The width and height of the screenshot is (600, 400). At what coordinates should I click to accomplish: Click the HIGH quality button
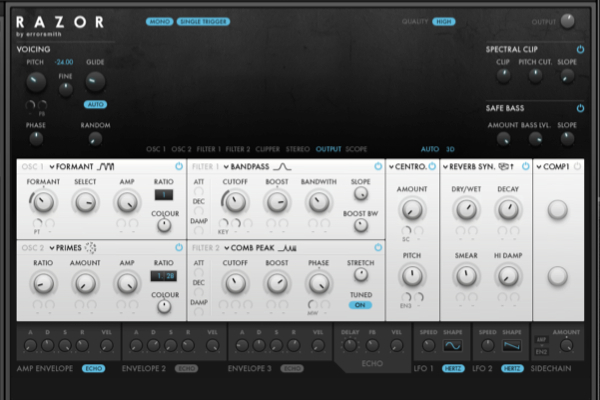(444, 22)
